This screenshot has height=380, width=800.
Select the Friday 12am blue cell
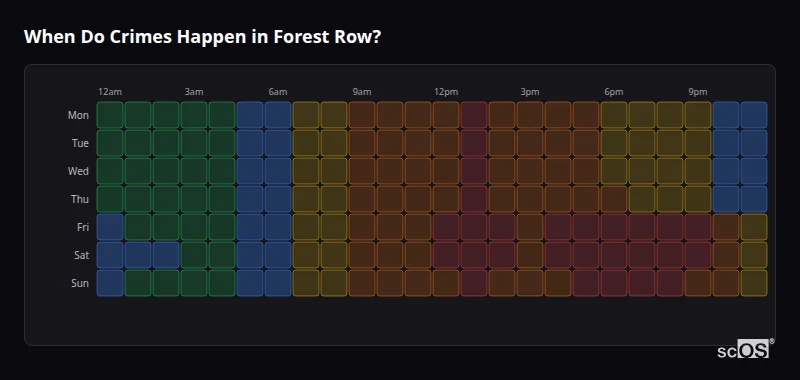(110, 227)
